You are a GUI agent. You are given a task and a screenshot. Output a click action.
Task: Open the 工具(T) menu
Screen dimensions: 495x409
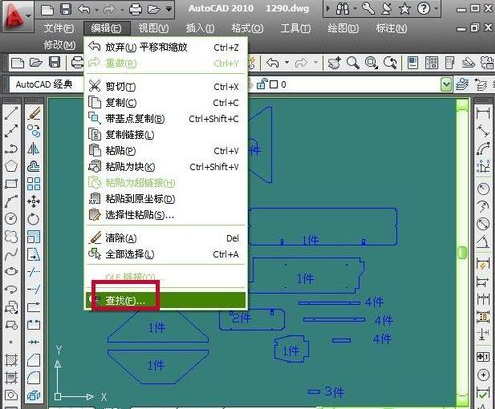(295, 28)
